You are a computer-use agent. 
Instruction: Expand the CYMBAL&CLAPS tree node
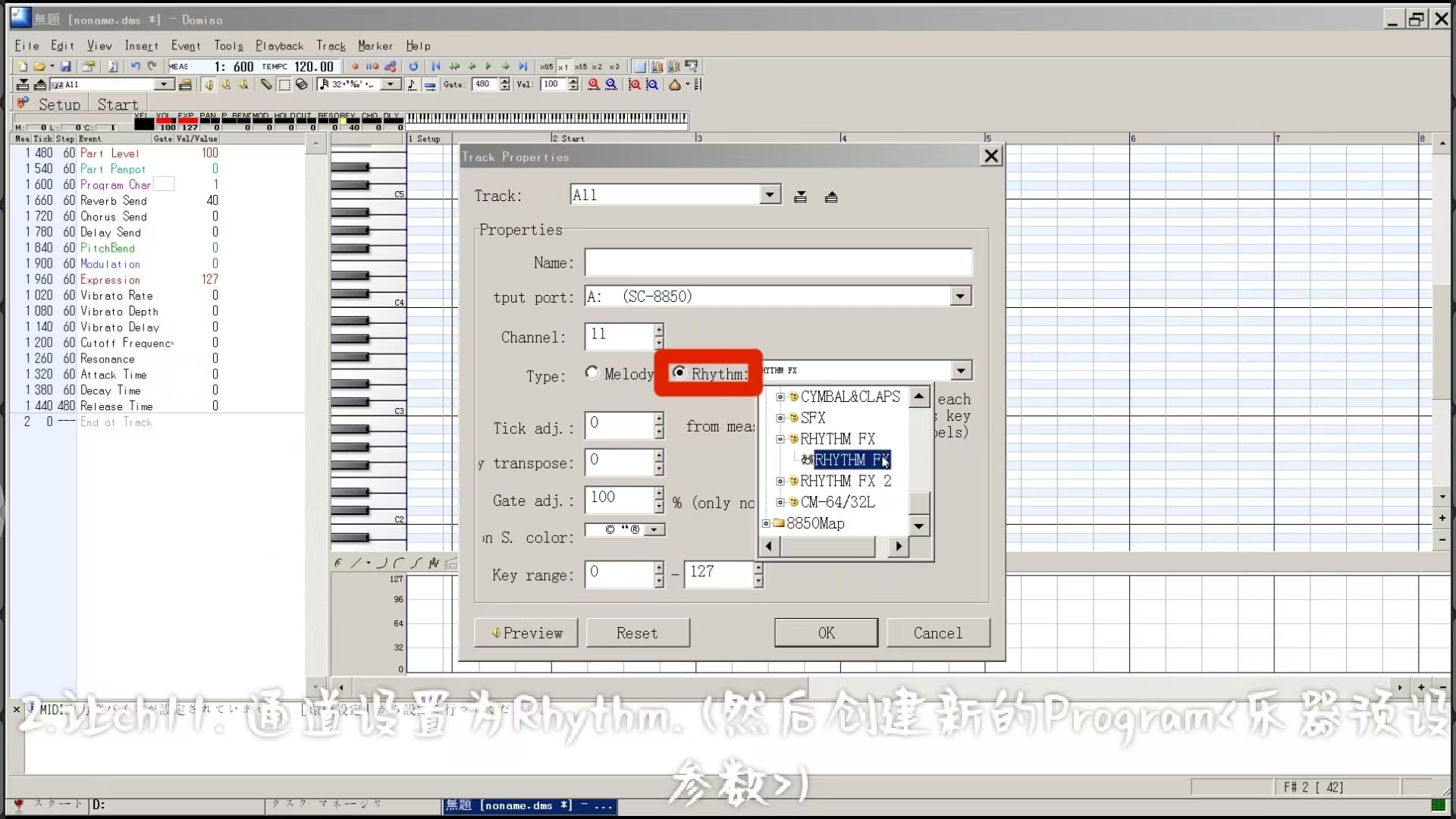[780, 397]
